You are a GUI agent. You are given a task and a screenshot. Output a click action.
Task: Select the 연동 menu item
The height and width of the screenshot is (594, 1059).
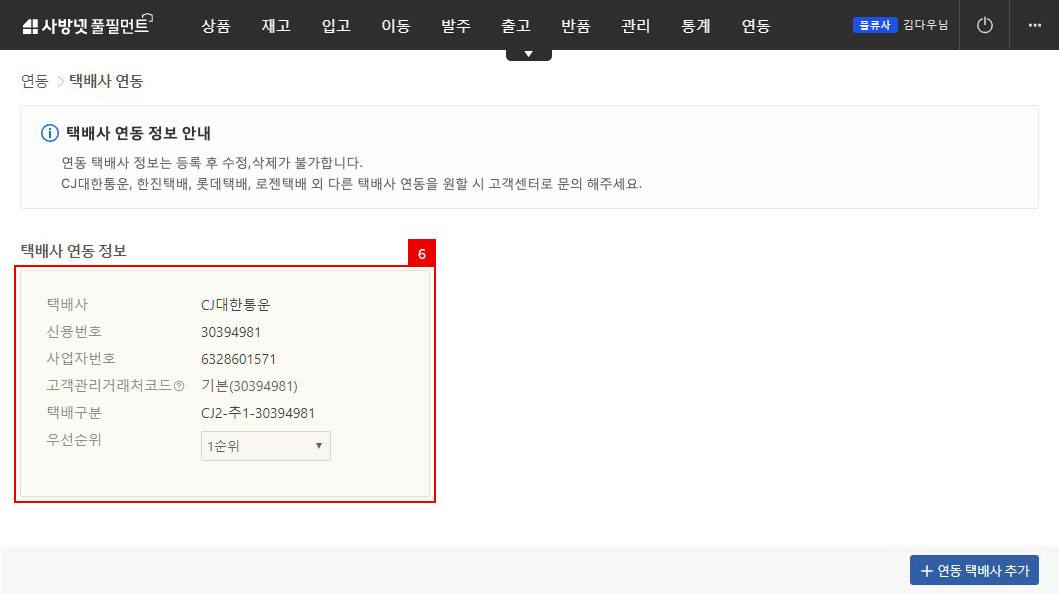coord(756,26)
